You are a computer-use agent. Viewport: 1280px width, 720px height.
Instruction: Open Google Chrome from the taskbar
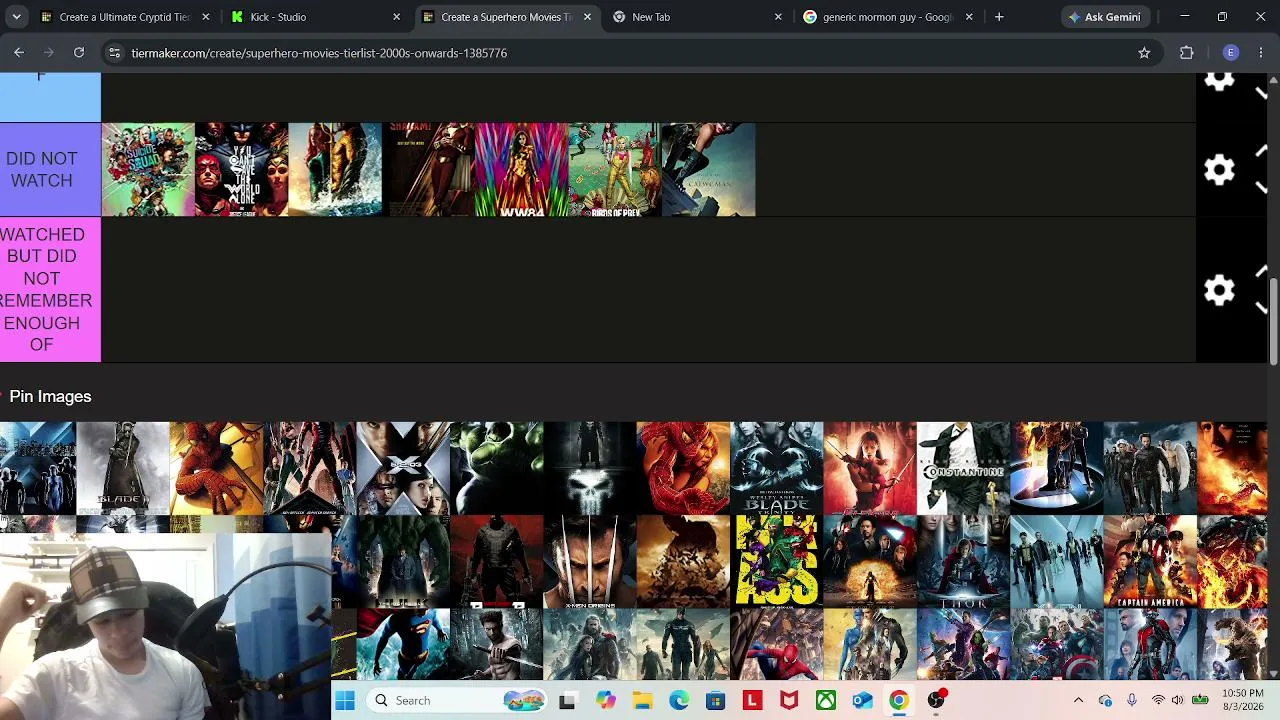899,701
